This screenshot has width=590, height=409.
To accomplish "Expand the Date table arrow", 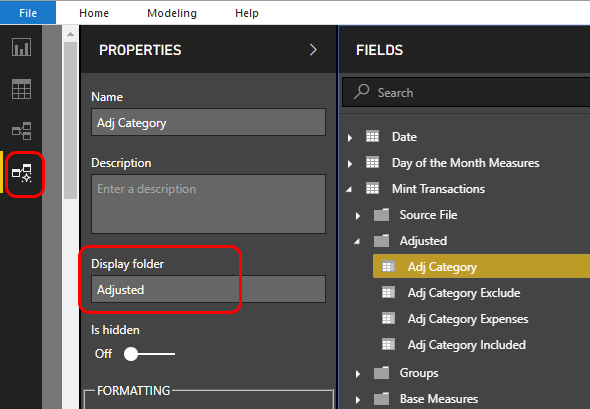I will (x=350, y=137).
